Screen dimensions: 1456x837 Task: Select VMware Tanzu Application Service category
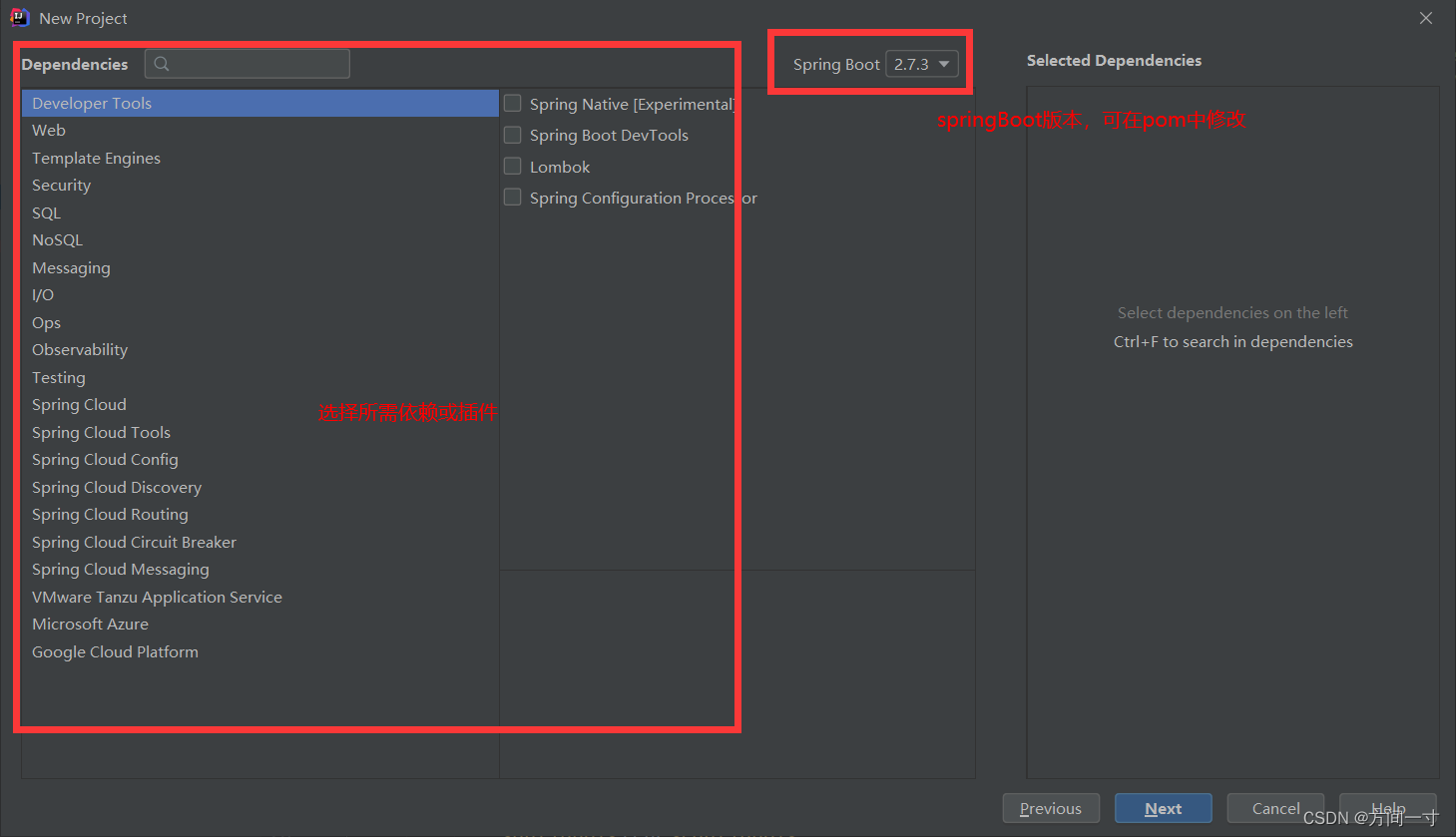pyautogui.click(x=259, y=597)
